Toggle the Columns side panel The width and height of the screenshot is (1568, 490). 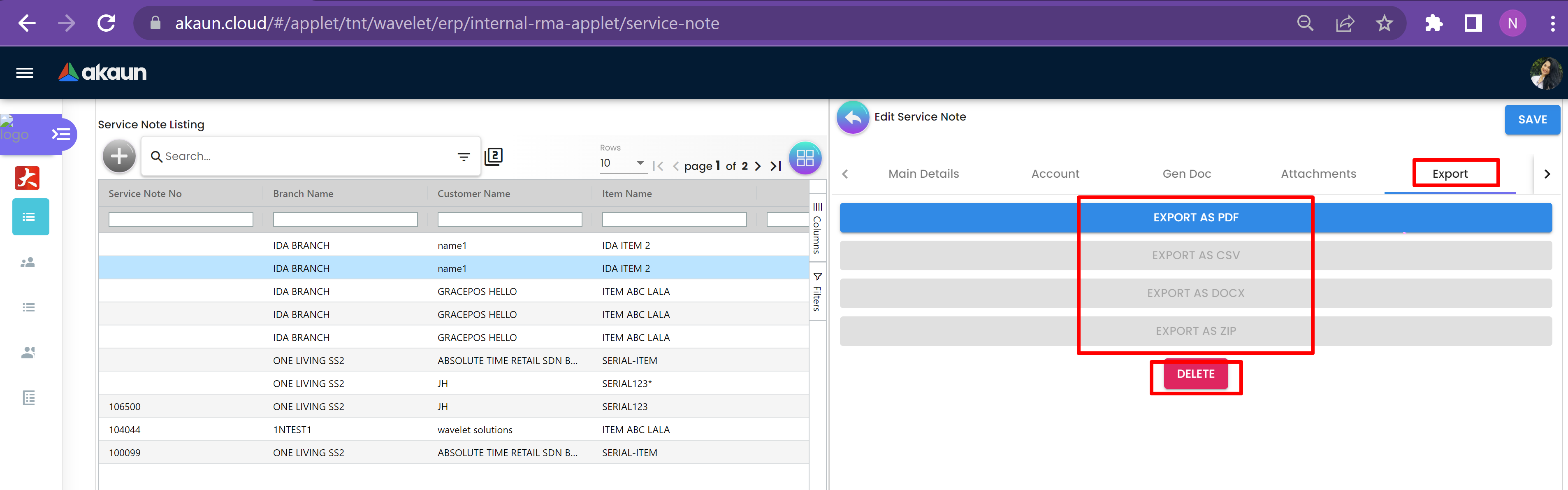[817, 228]
